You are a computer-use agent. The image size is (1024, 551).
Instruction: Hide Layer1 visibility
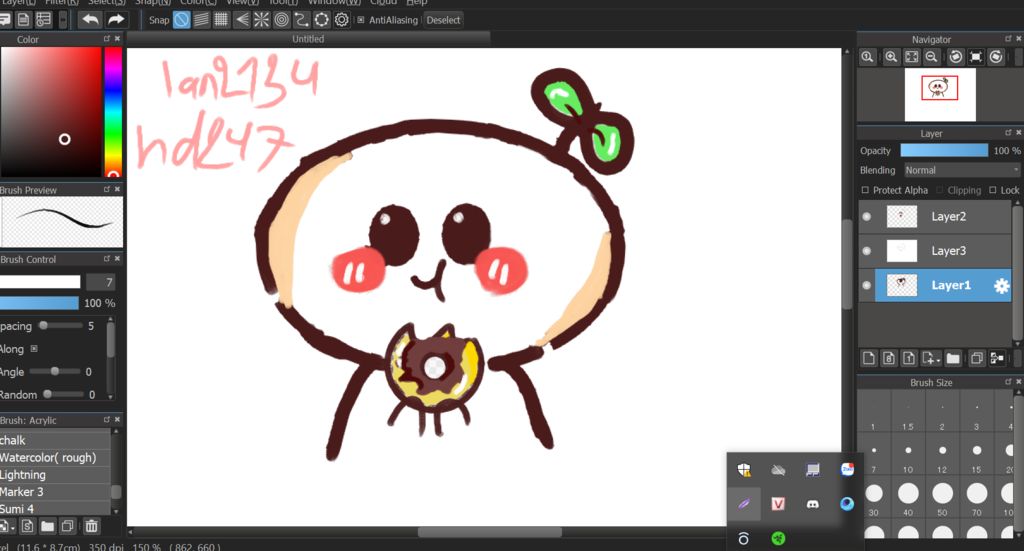[x=867, y=285]
